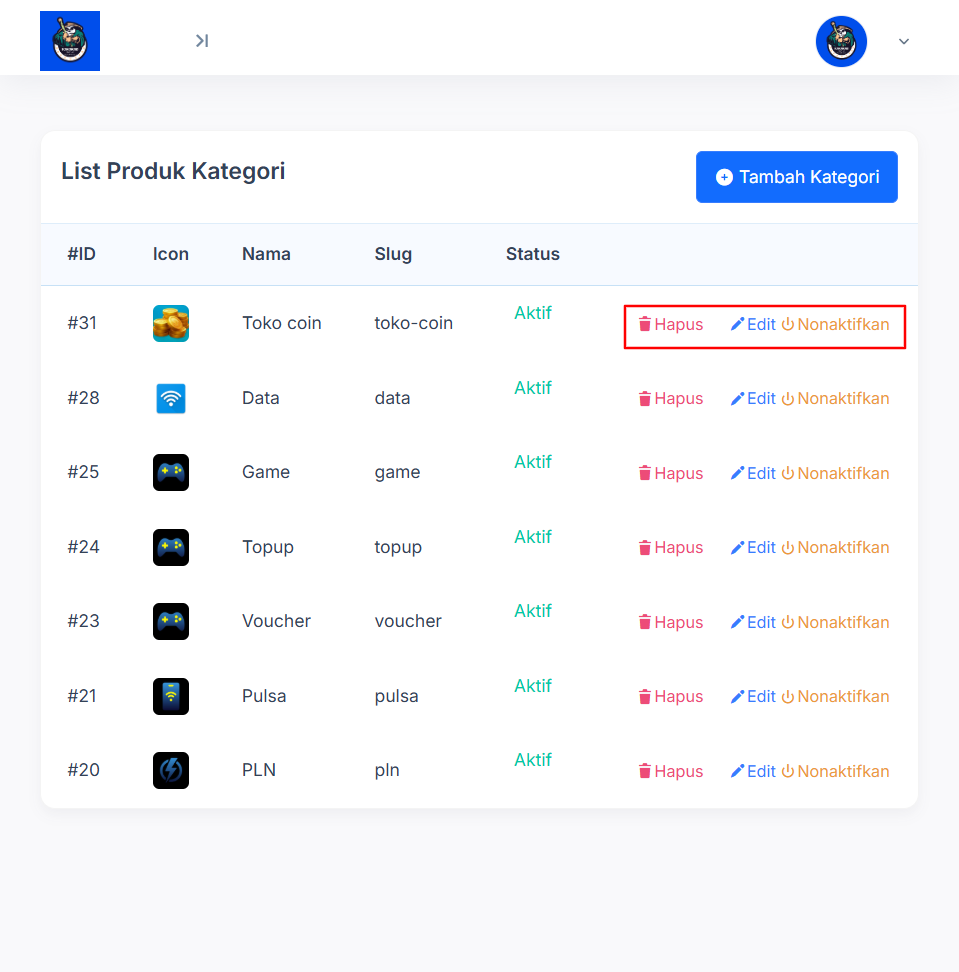Screen dimensions: 959x972
Task: Click the #ID column header
Action: tap(81, 254)
